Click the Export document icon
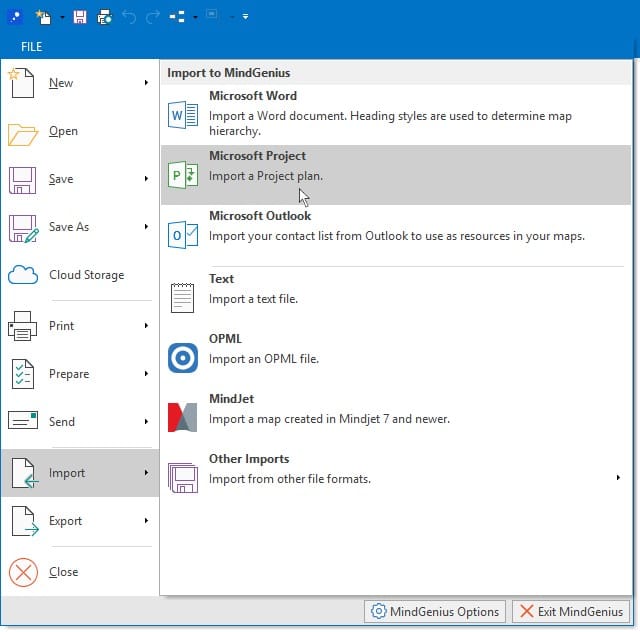The height and width of the screenshot is (632, 640). [24, 521]
